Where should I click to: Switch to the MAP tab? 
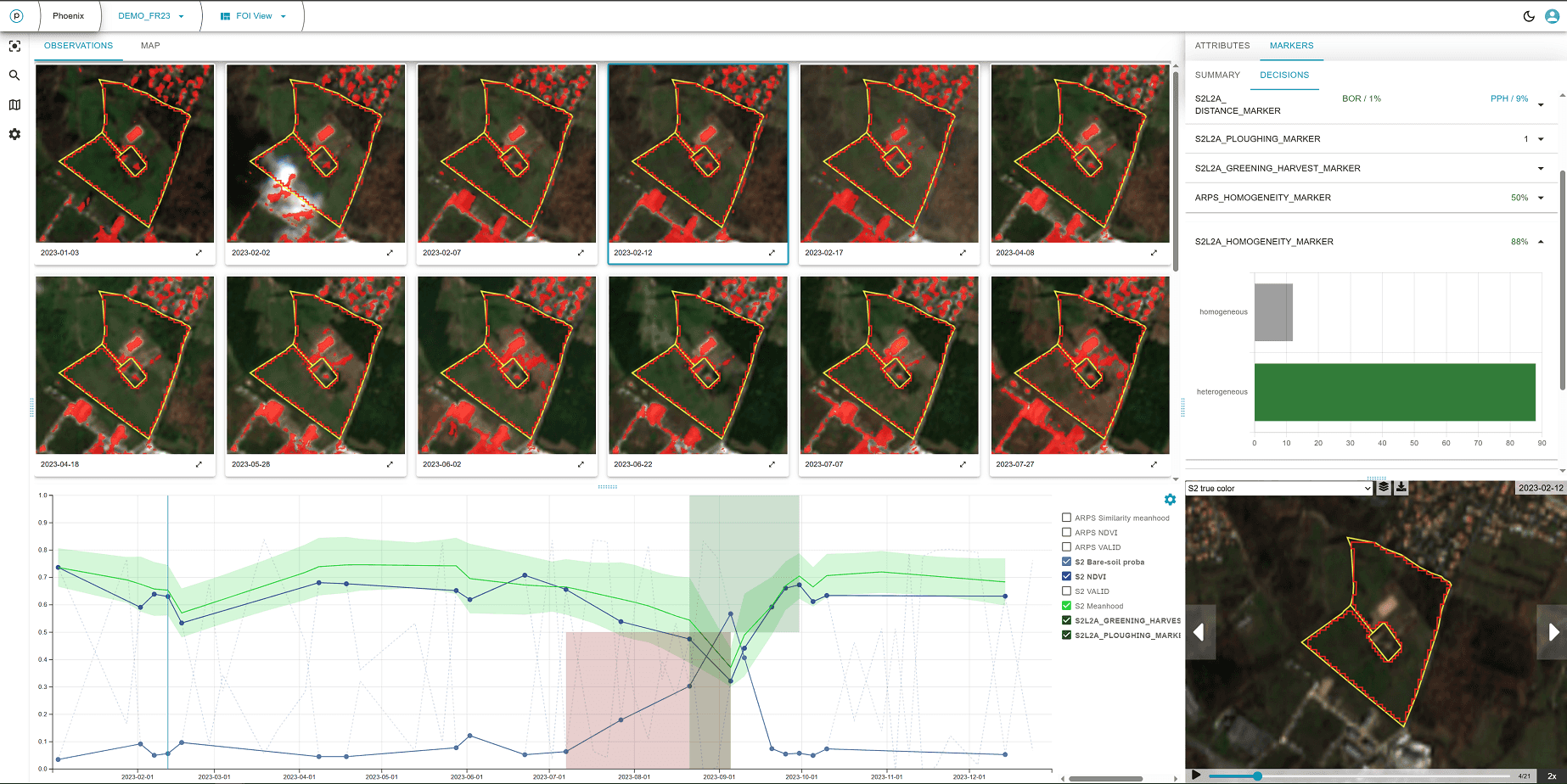(x=150, y=46)
